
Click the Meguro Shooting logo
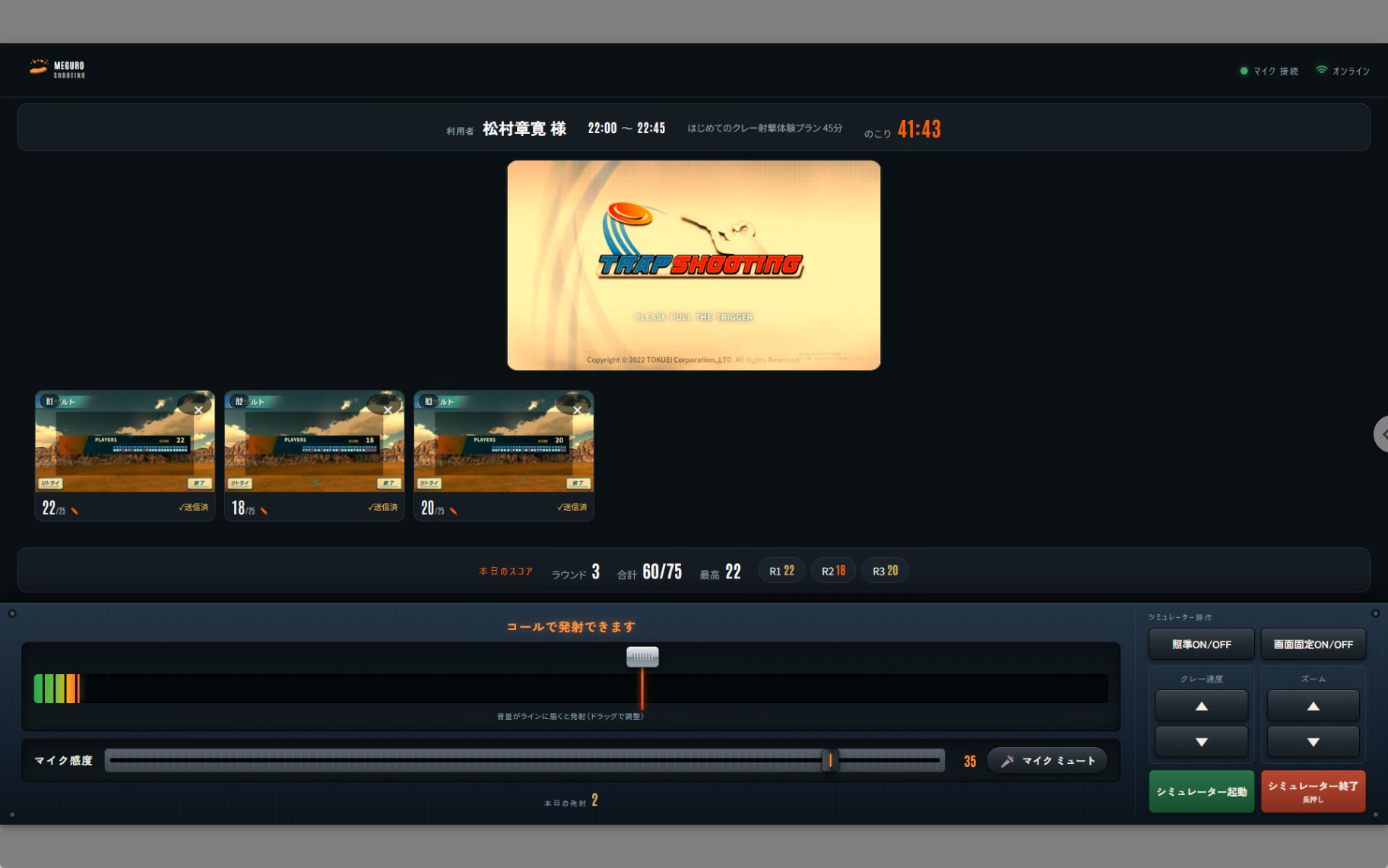[57, 69]
